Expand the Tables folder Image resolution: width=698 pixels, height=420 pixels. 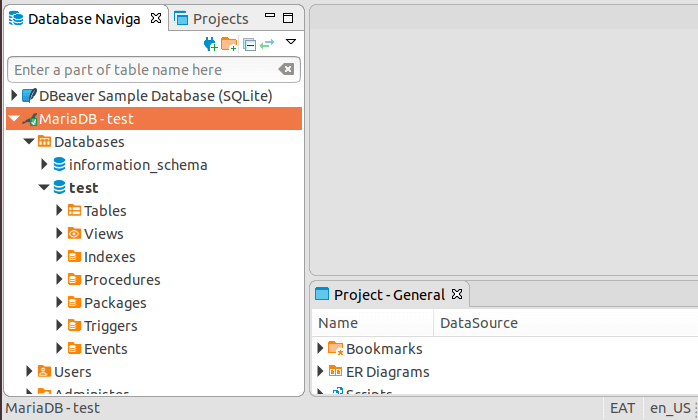[59, 210]
